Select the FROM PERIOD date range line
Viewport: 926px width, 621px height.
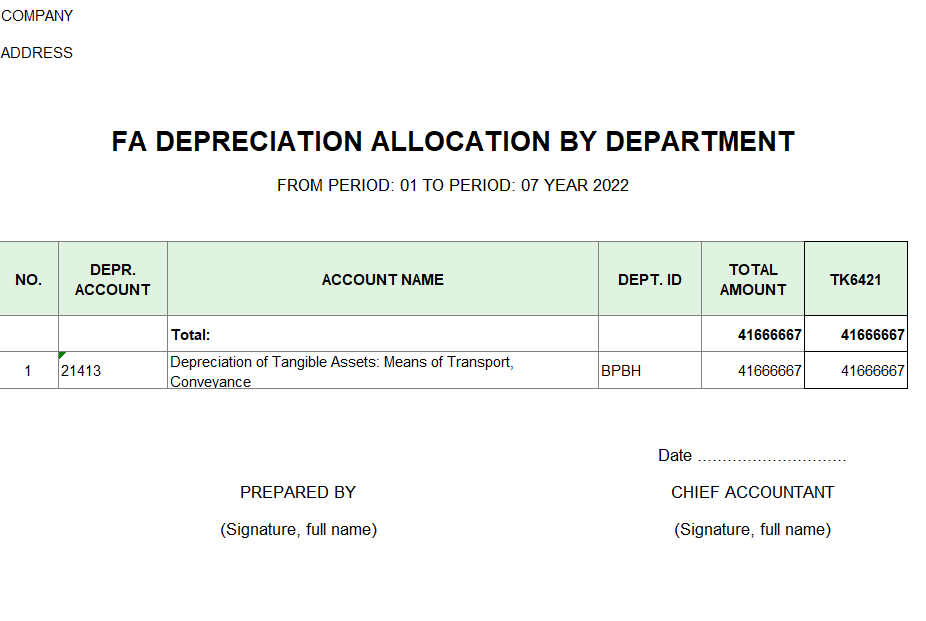pyautogui.click(x=453, y=185)
